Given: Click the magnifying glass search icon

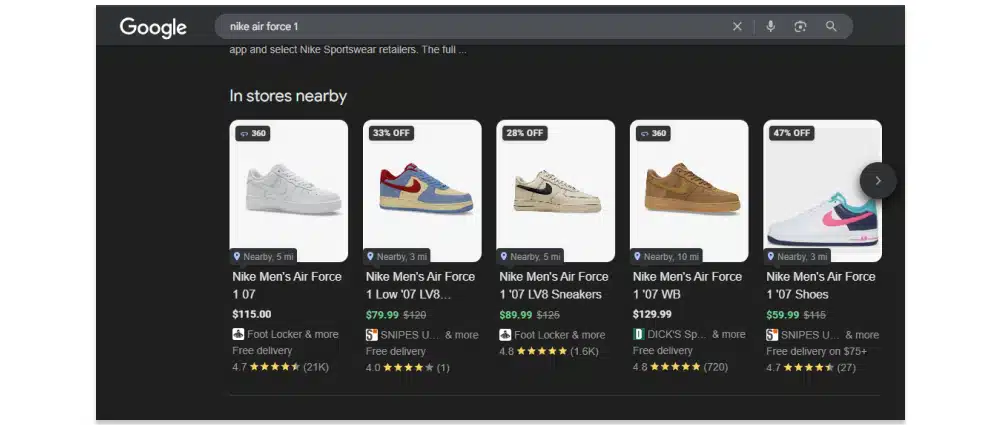Looking at the screenshot, I should point(831,27).
